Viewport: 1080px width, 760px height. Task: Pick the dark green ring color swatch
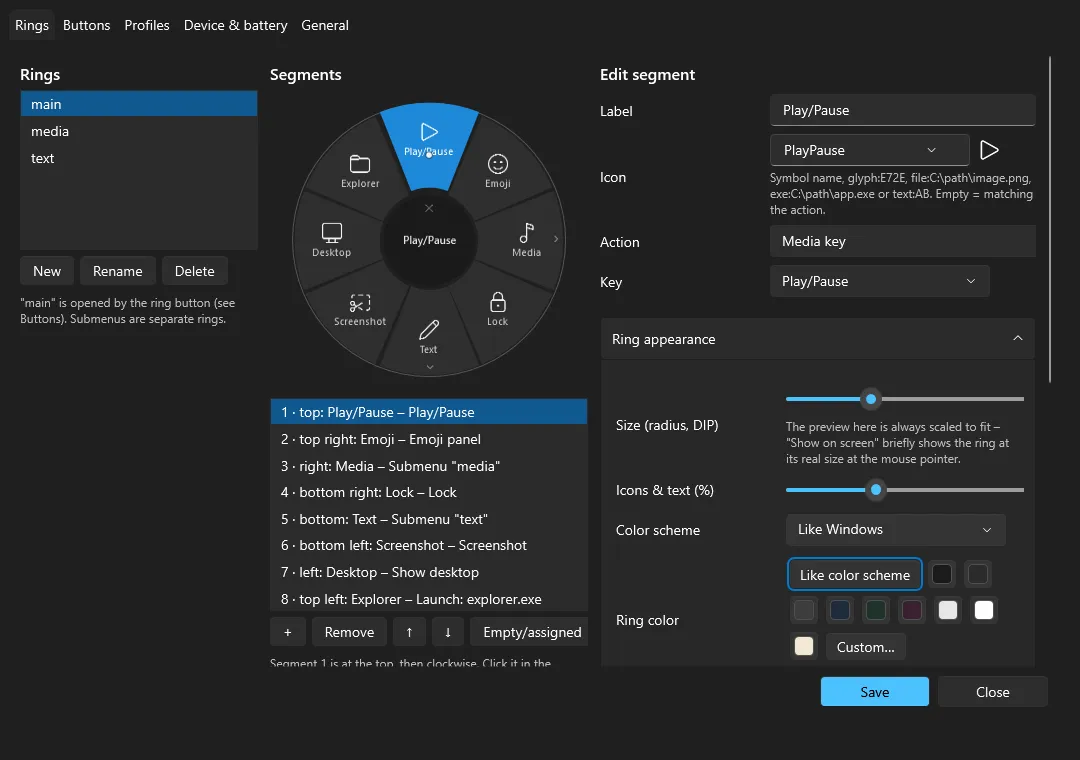[875, 610]
